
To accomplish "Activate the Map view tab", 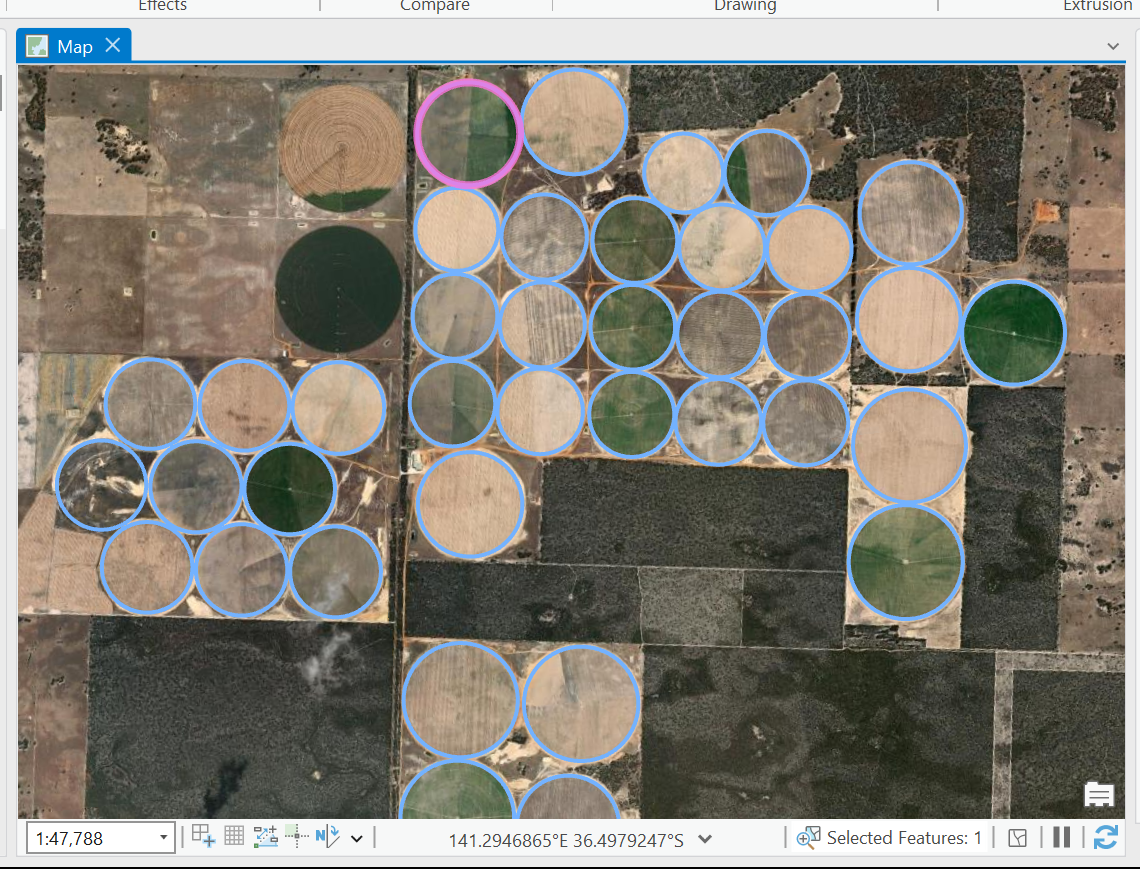I will [x=75, y=45].
